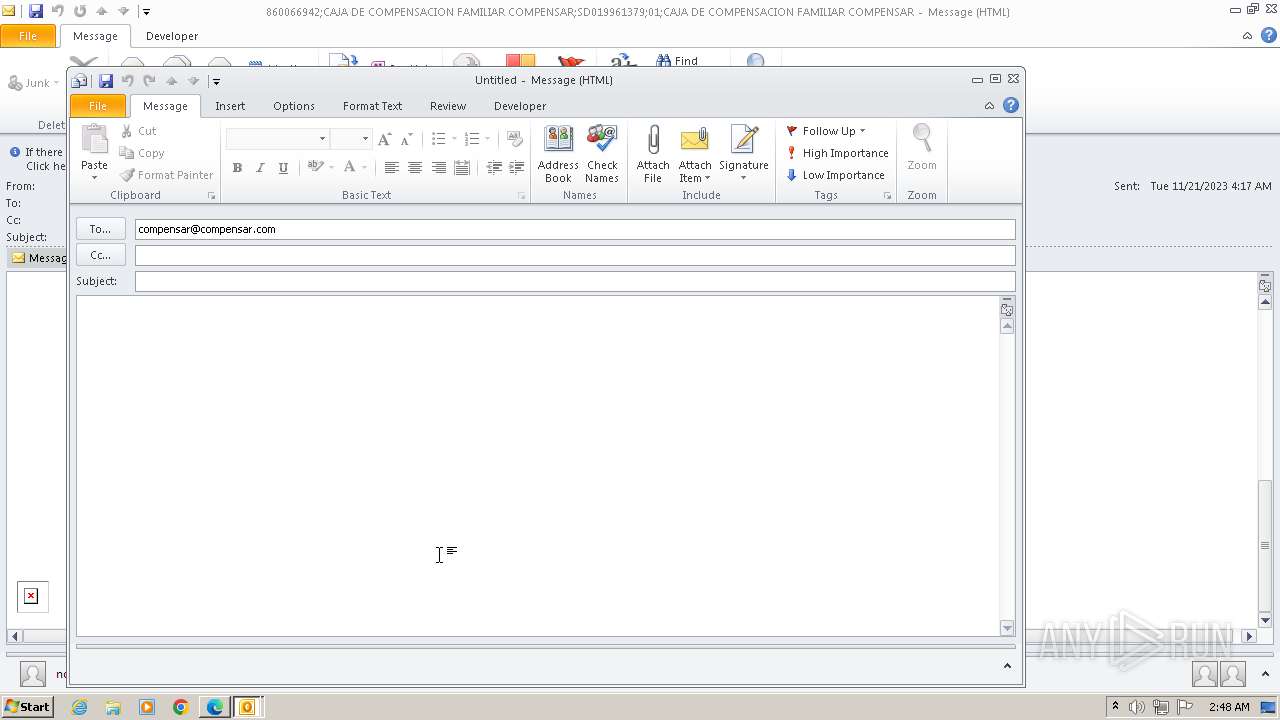The width and height of the screenshot is (1280, 720).
Task: Expand highlight color options arrow
Action: [x=331, y=168]
